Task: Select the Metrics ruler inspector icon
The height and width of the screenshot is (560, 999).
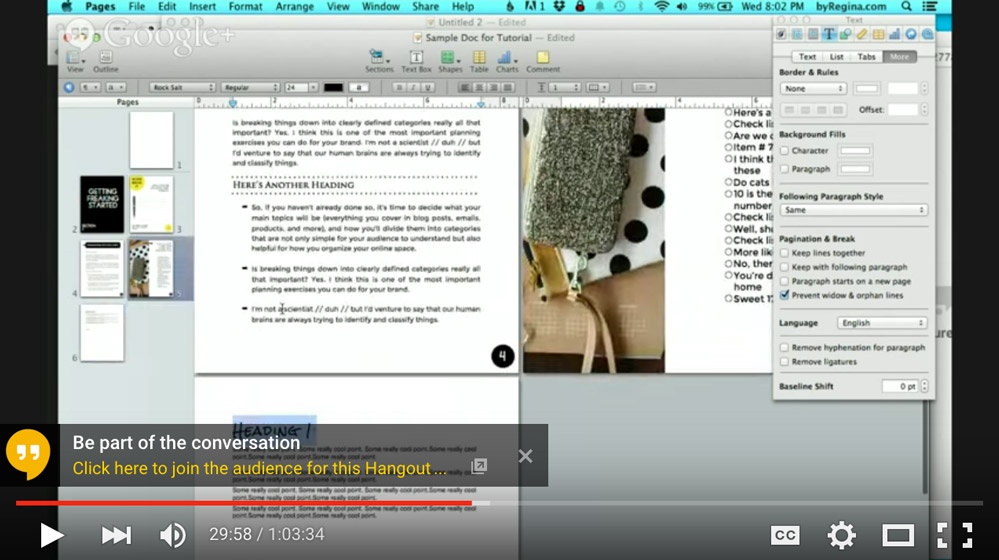Action: 862,34
